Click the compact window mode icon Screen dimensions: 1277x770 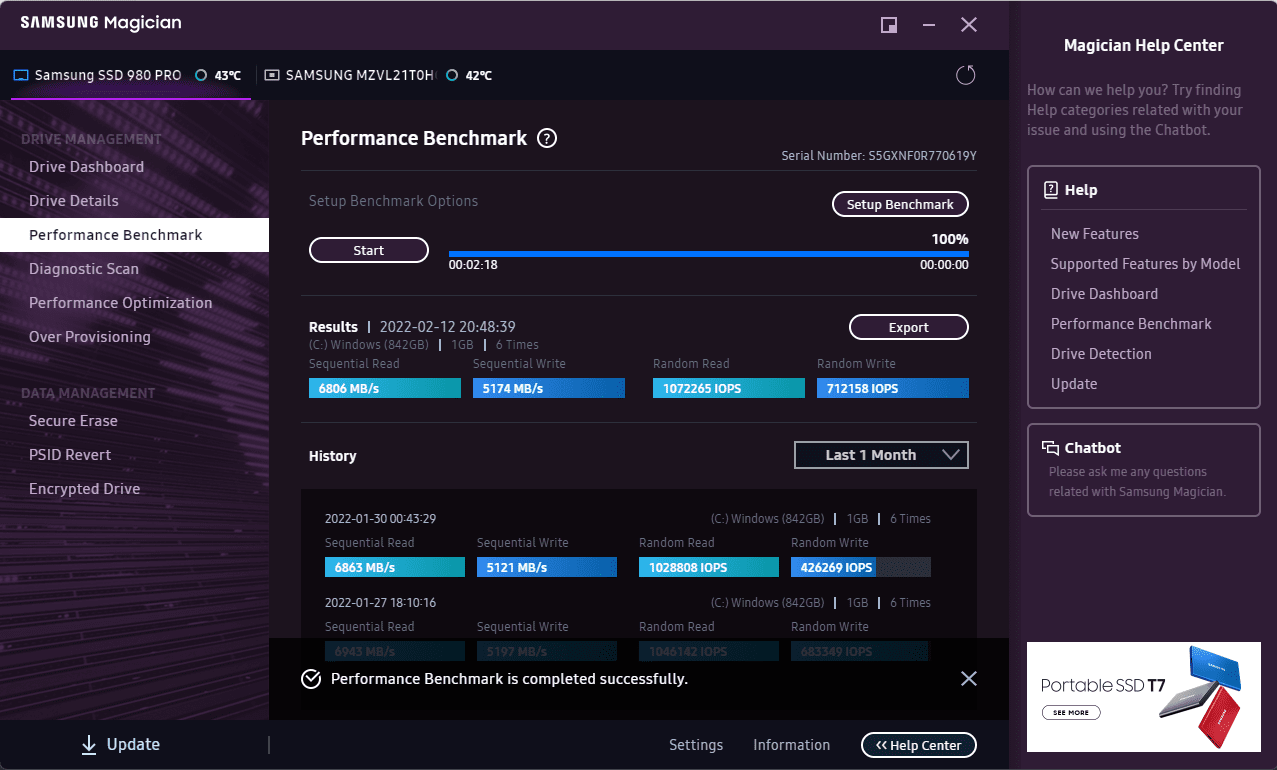[888, 25]
